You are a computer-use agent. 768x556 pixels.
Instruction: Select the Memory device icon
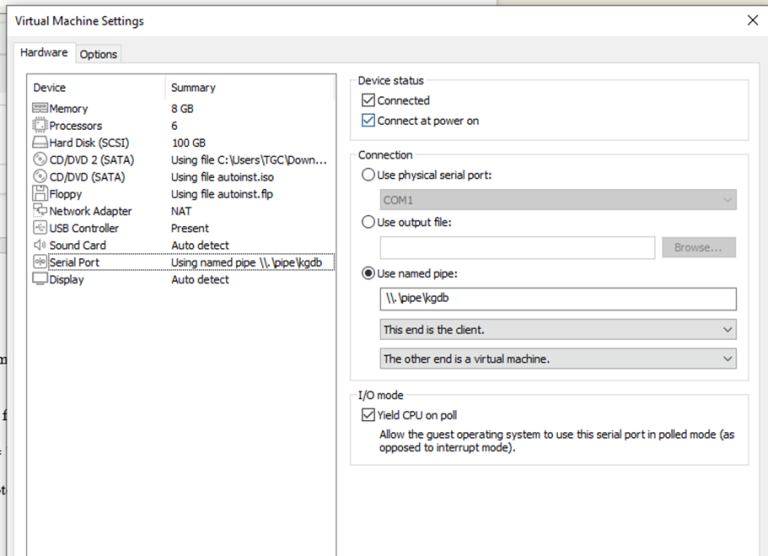point(40,108)
